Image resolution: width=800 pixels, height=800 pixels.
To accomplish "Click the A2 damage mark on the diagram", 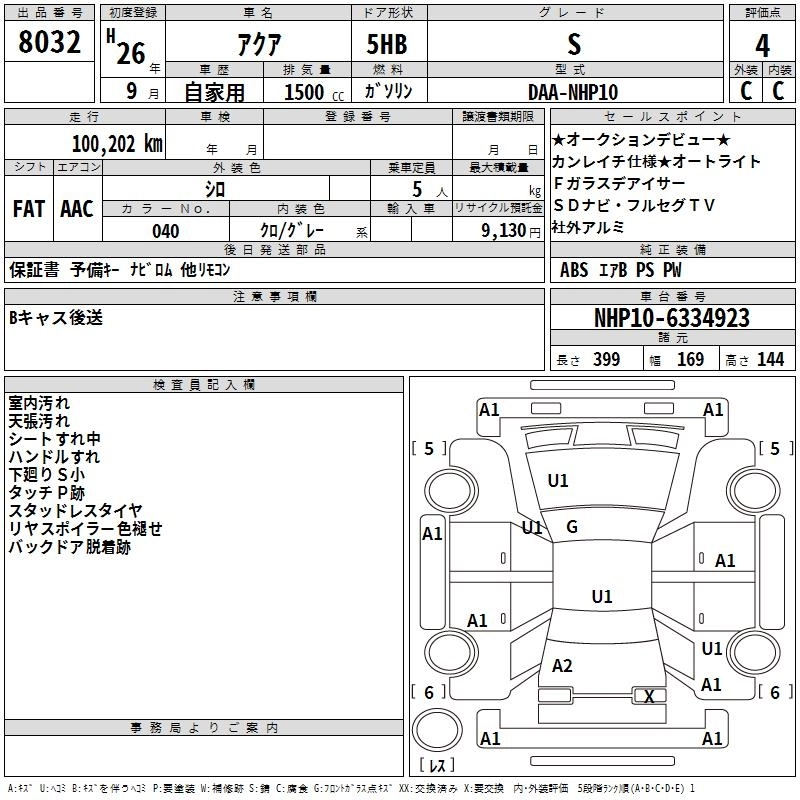I will tap(562, 666).
